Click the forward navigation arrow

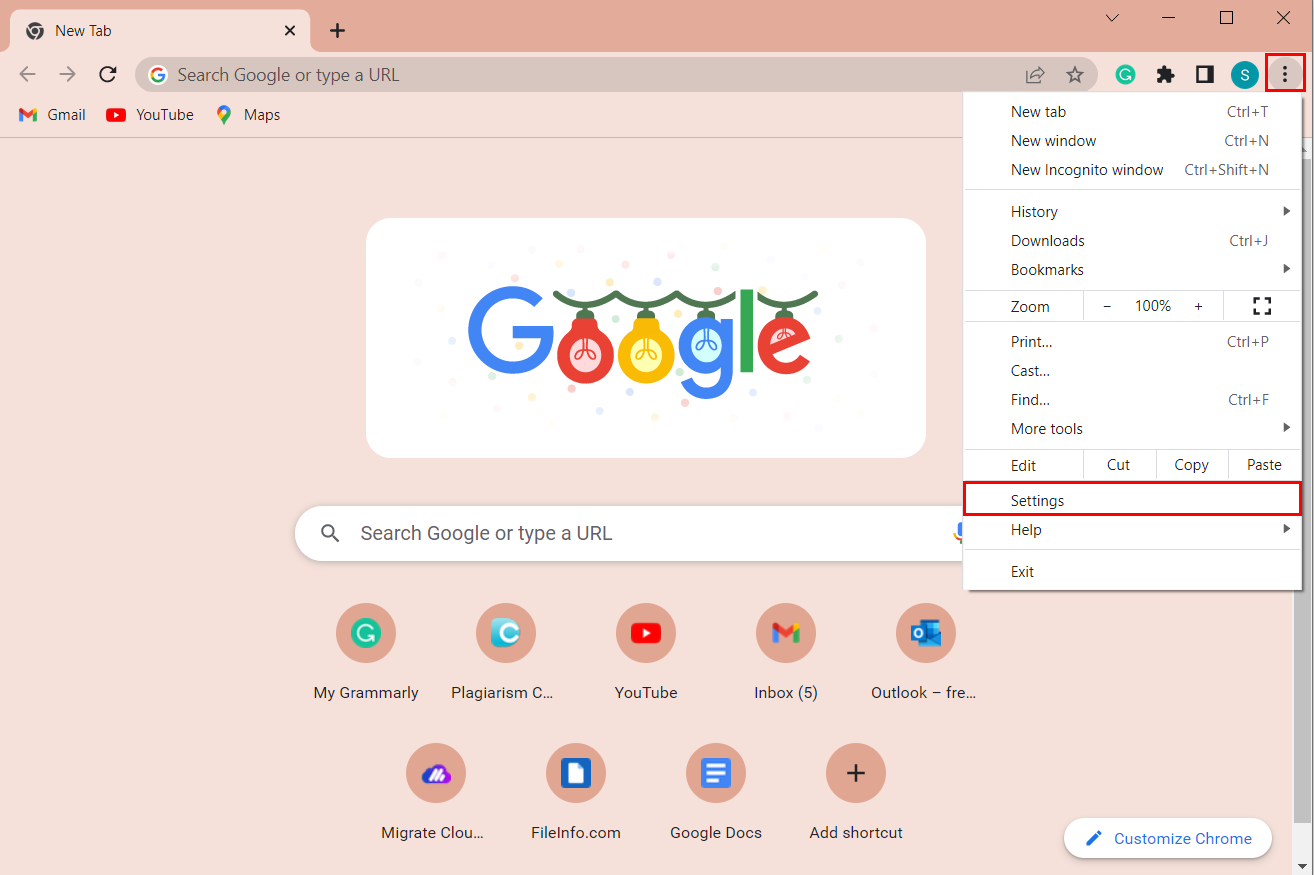point(68,74)
